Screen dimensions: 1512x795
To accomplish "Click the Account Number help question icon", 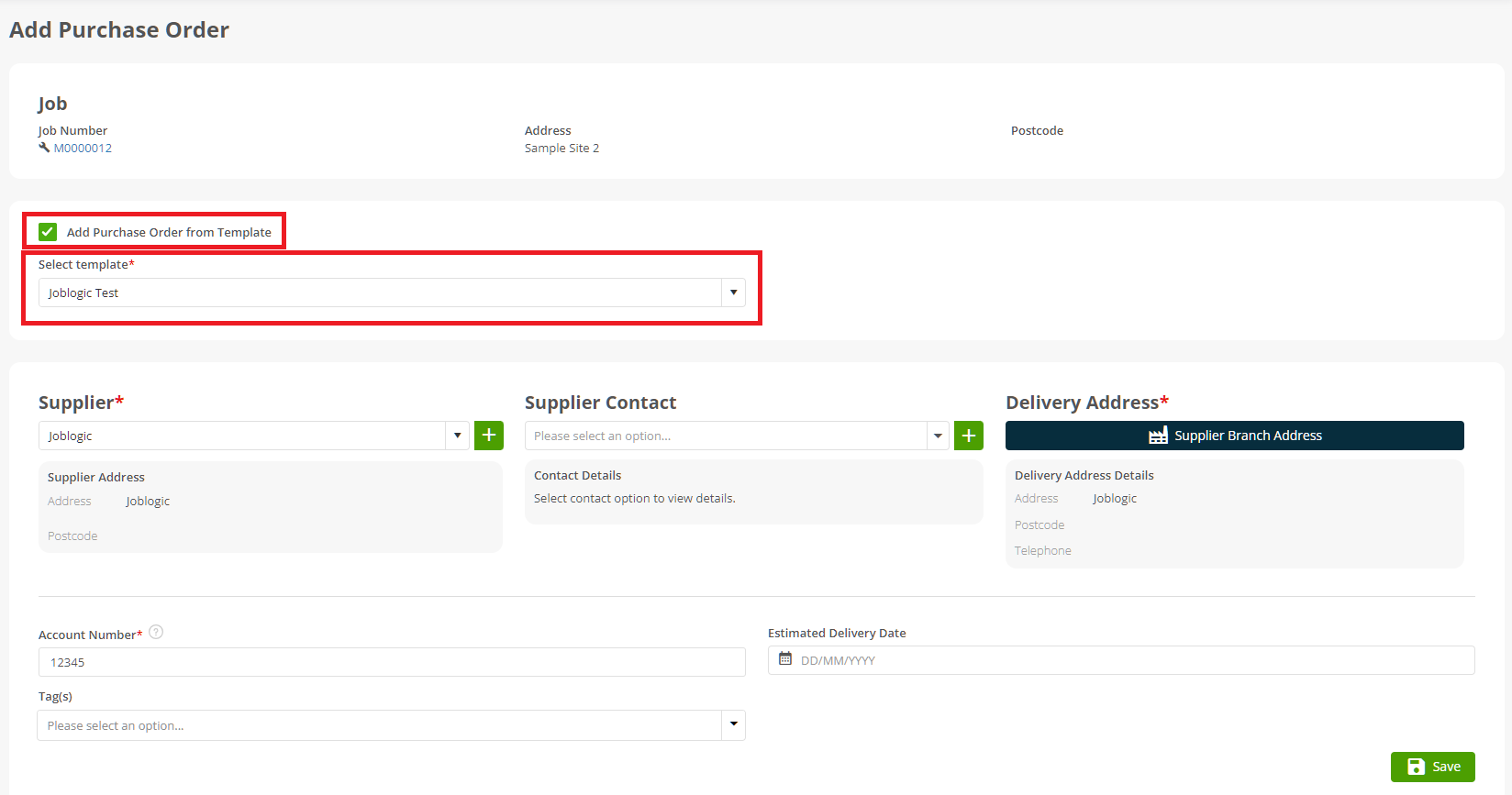I will (156, 632).
